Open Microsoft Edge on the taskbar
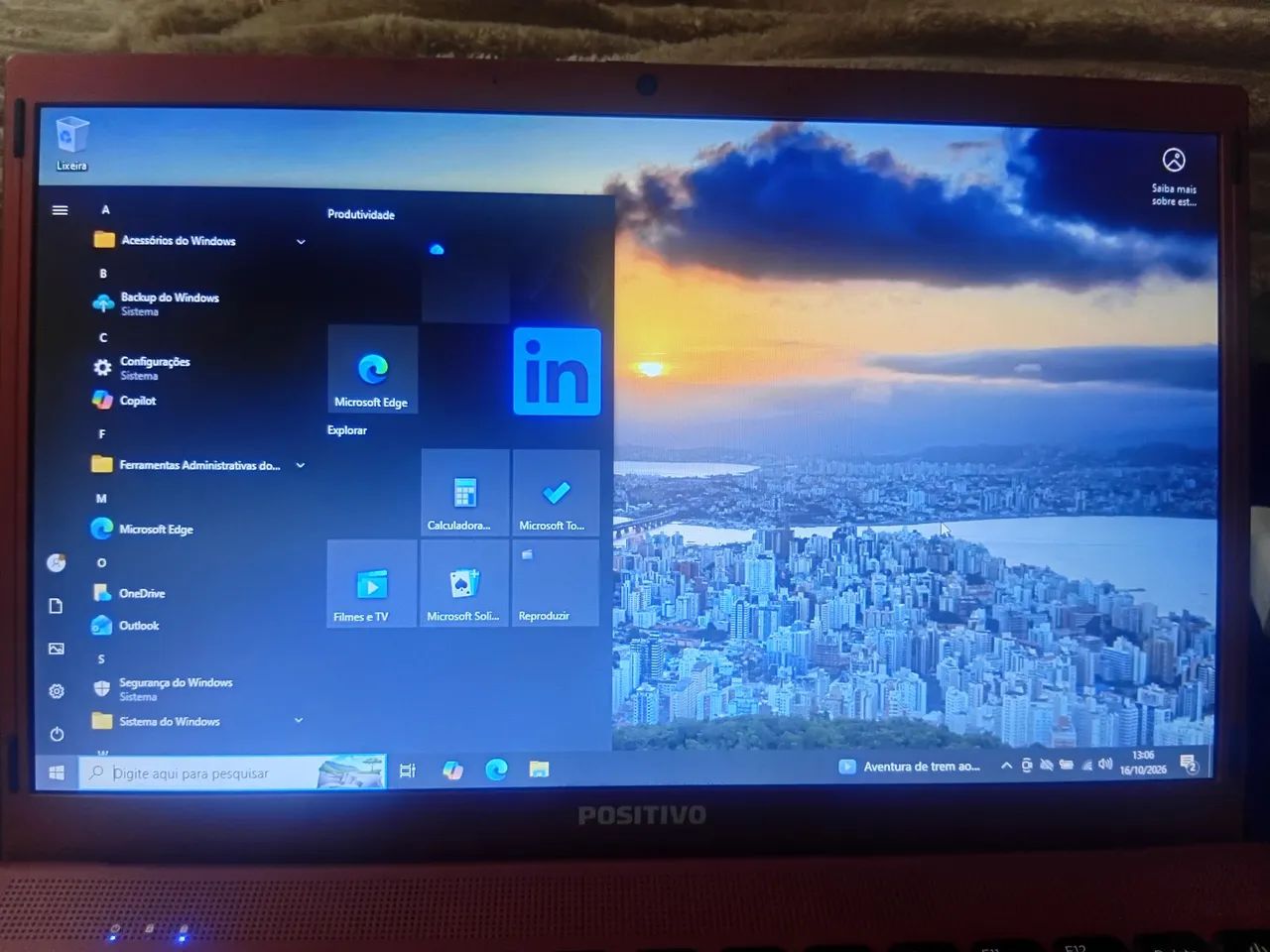The height and width of the screenshot is (952, 1270). pyautogui.click(x=496, y=769)
